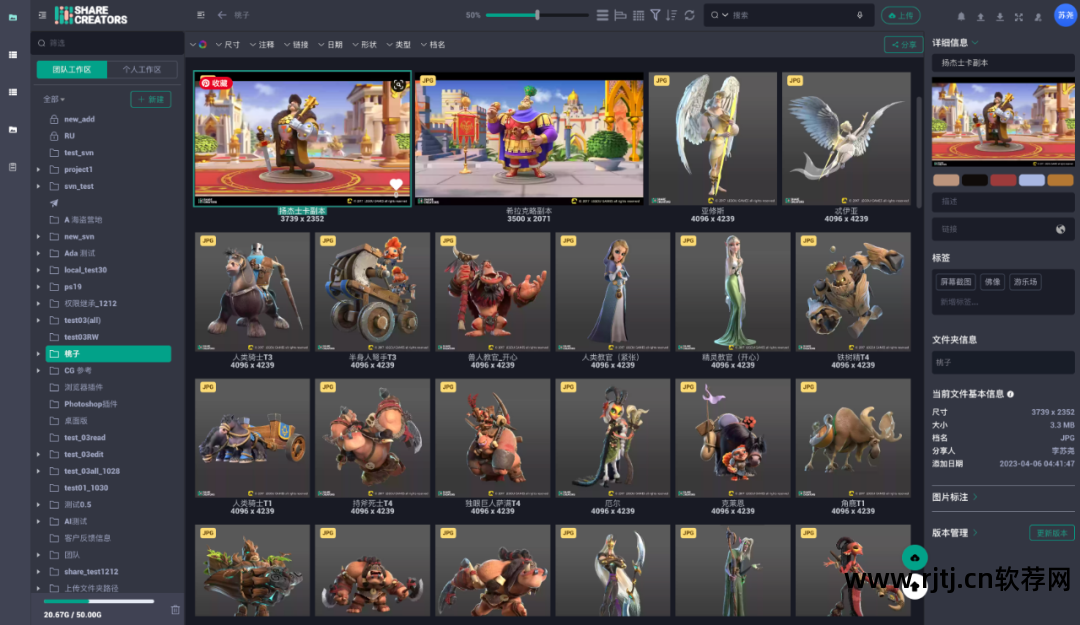Toggle the panel collapse icon left of the back arrow
This screenshot has width=1080, height=625.
pyautogui.click(x=200, y=15)
